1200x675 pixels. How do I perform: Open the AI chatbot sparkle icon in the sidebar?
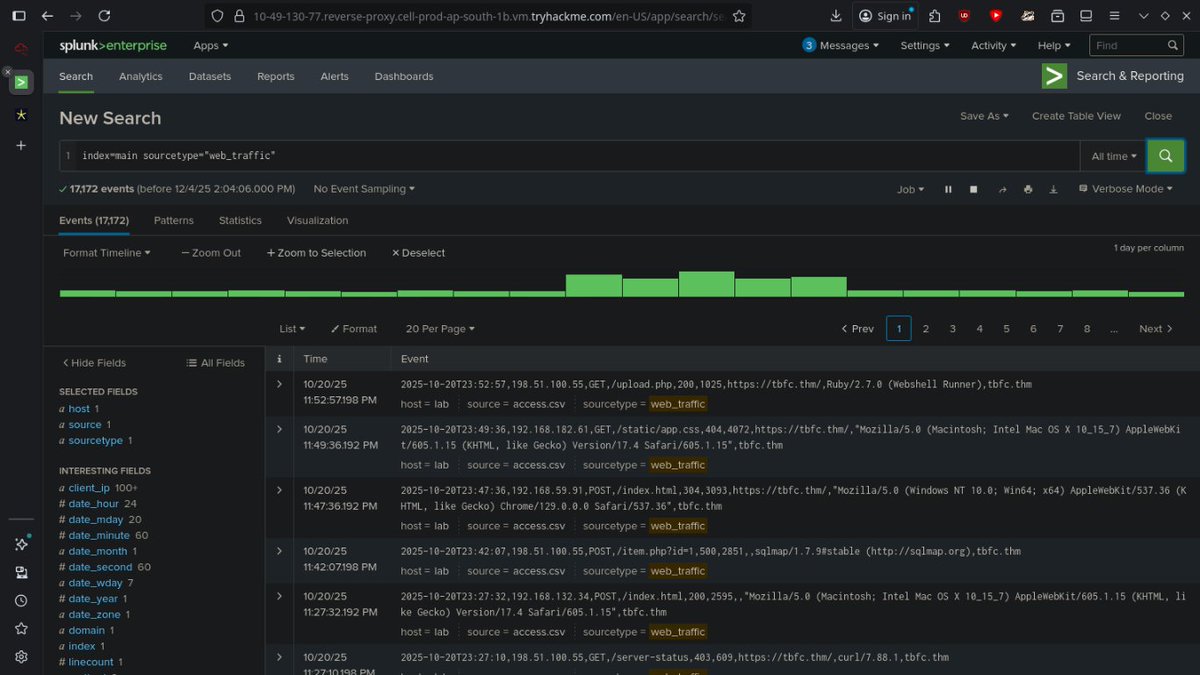coord(21,544)
